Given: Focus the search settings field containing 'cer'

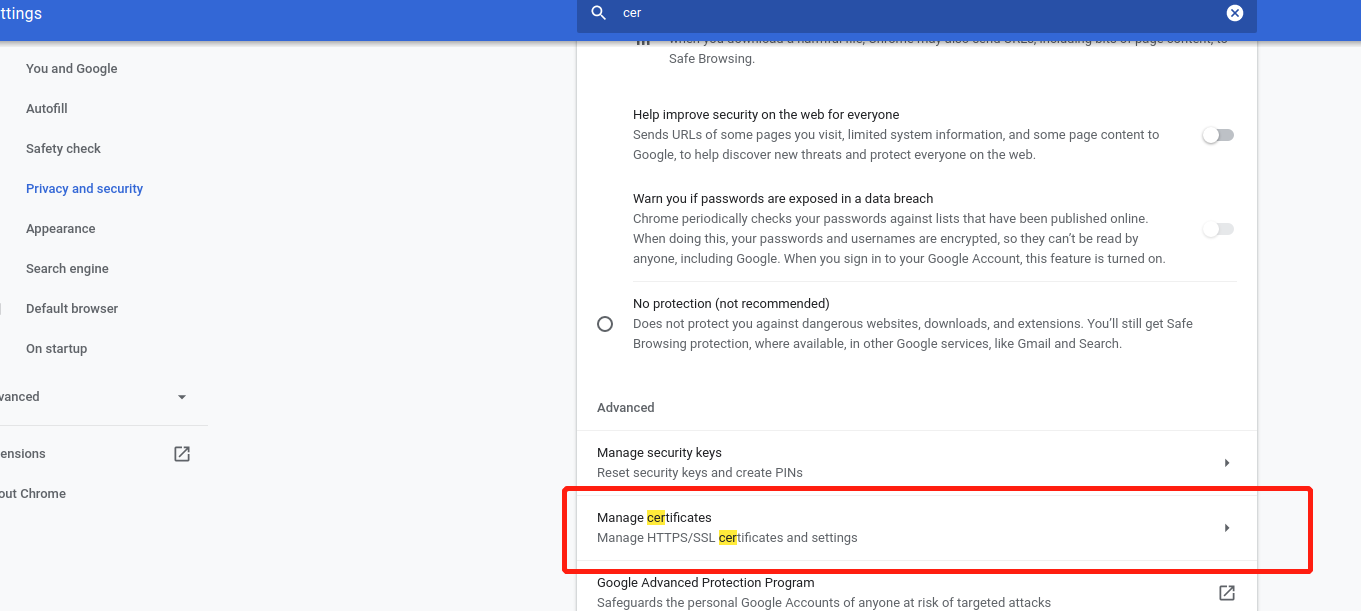Looking at the screenshot, I should click(916, 14).
